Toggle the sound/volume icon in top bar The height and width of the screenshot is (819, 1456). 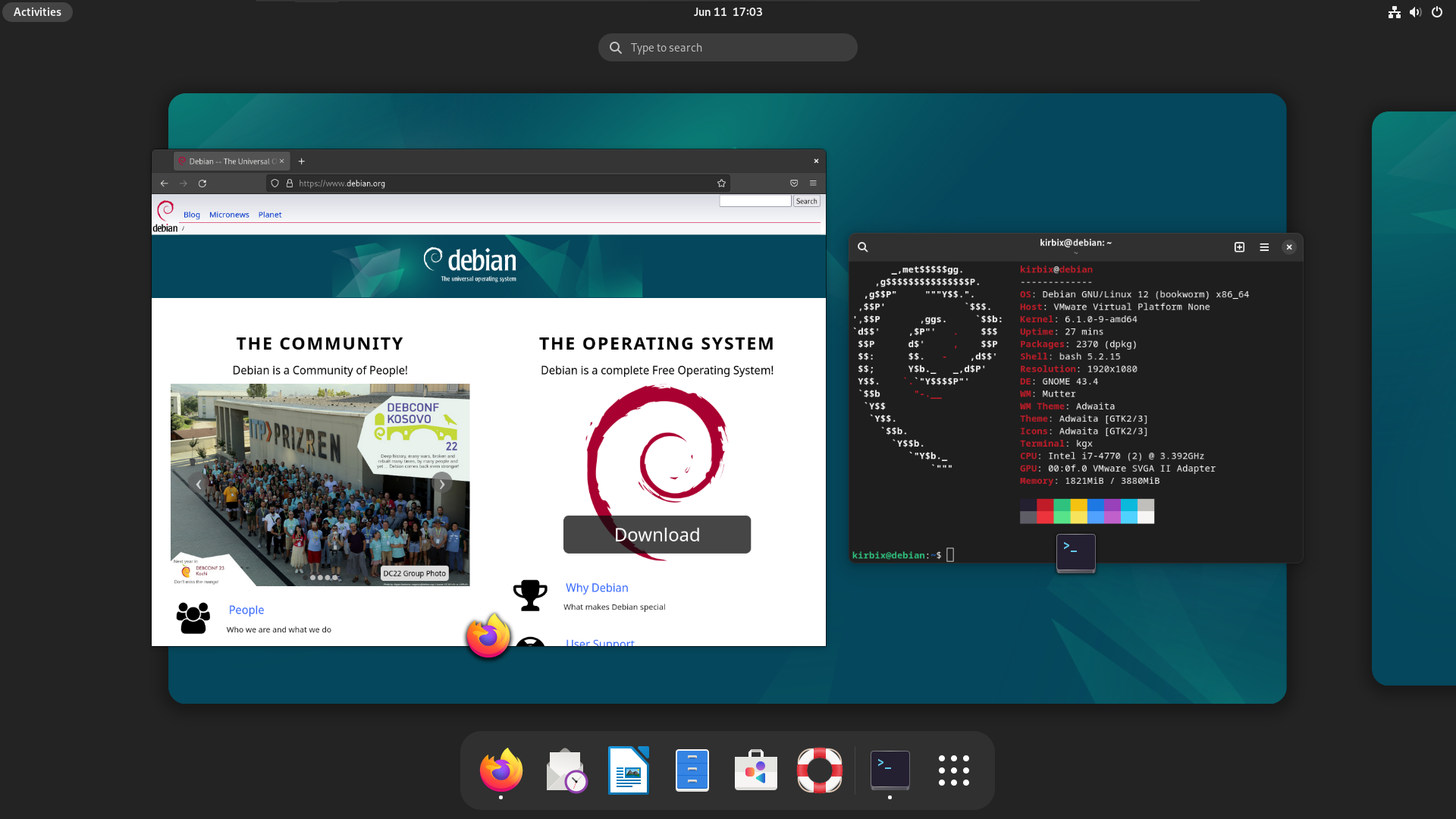point(1416,11)
